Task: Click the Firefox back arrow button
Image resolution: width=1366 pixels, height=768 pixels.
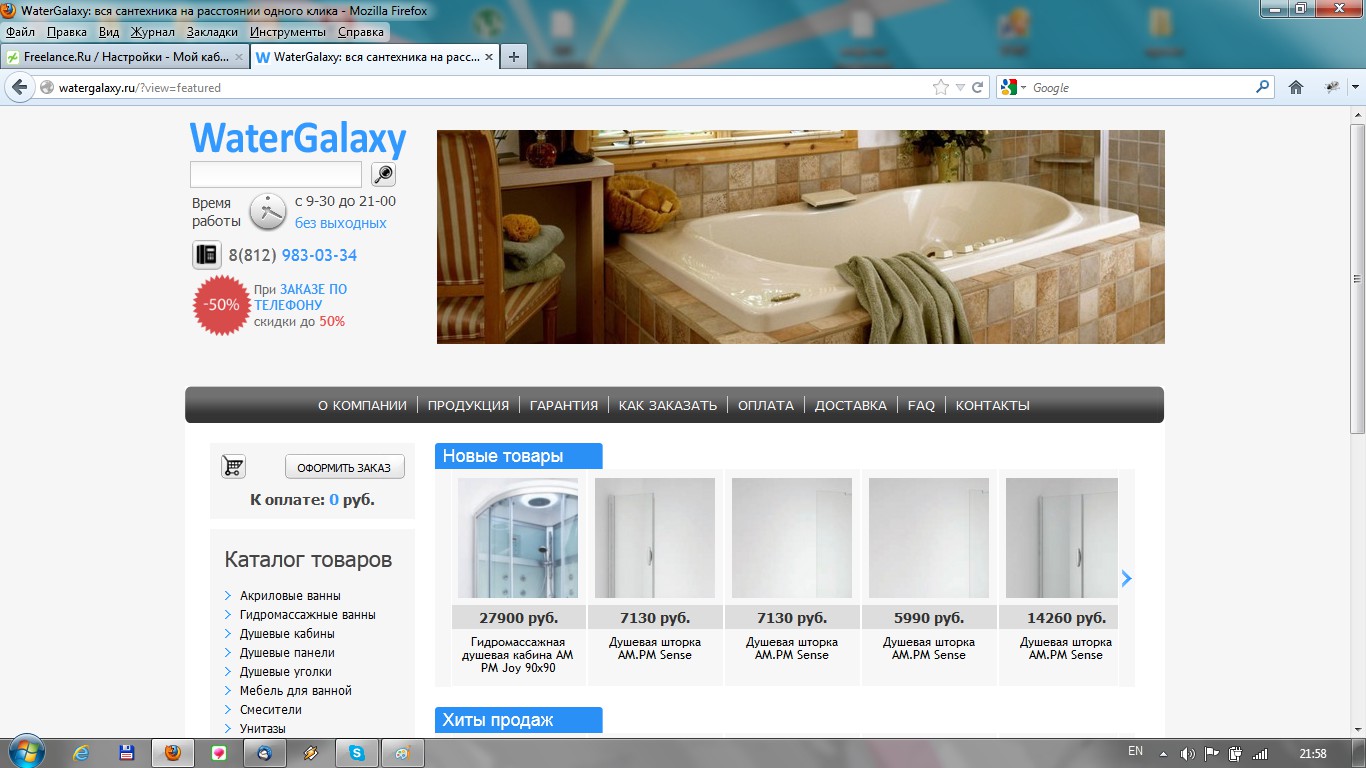Action: click(19, 87)
